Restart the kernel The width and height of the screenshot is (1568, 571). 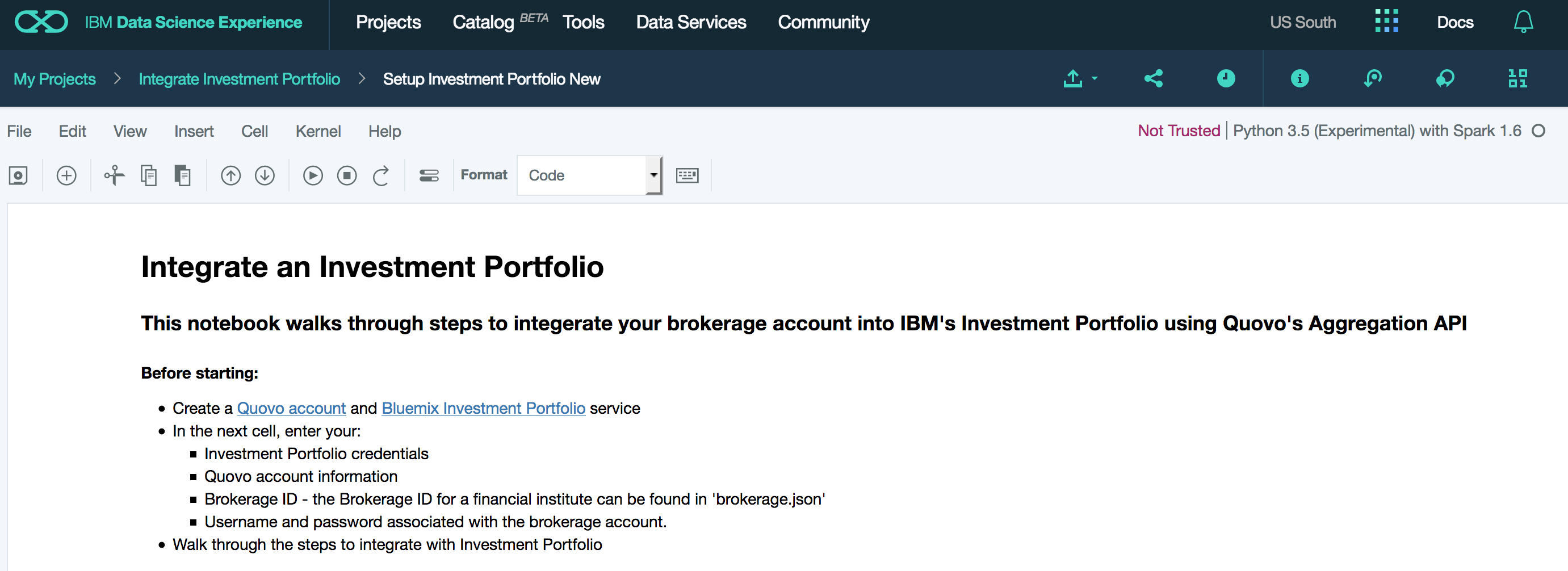pos(381,176)
